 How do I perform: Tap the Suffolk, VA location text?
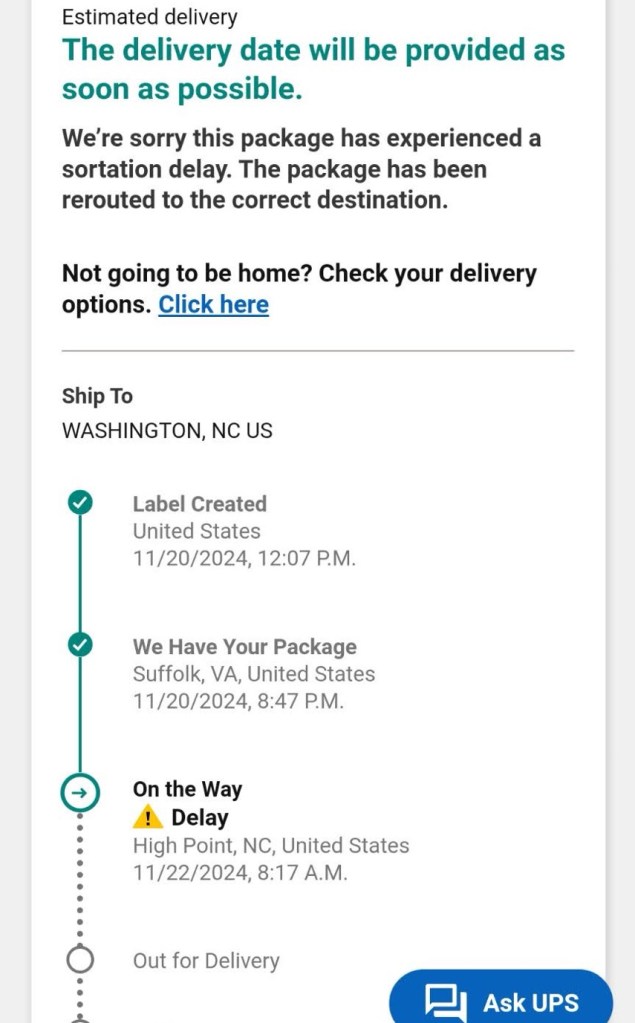pyautogui.click(x=254, y=674)
